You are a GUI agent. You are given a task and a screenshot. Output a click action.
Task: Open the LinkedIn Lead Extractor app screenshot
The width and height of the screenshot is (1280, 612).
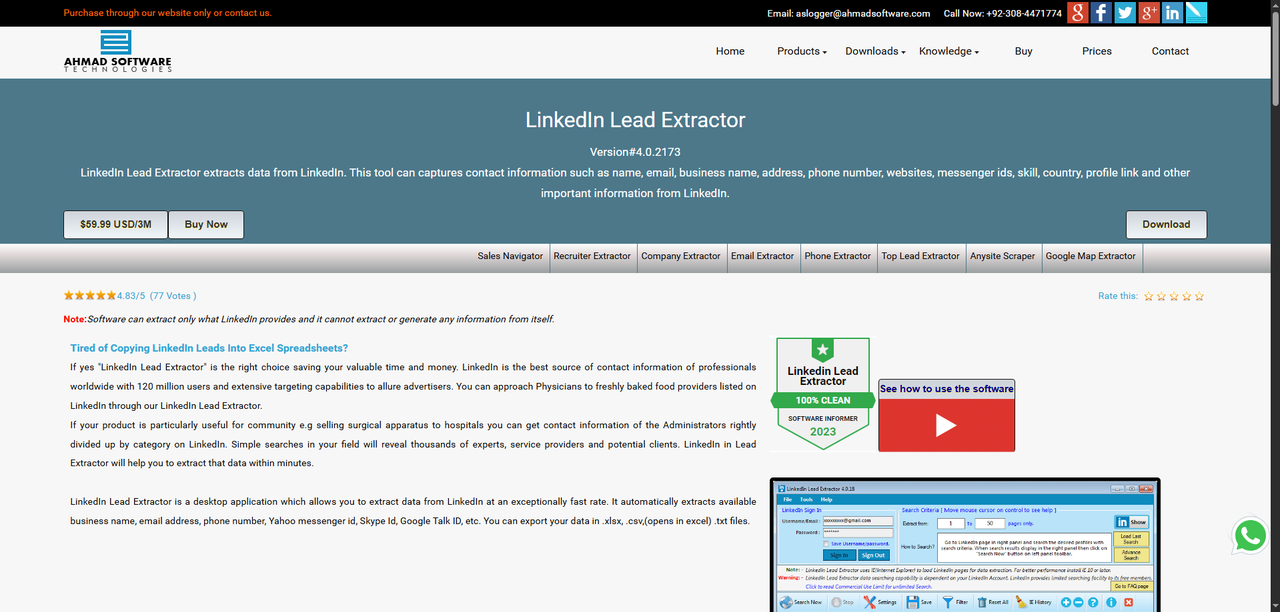(965, 545)
